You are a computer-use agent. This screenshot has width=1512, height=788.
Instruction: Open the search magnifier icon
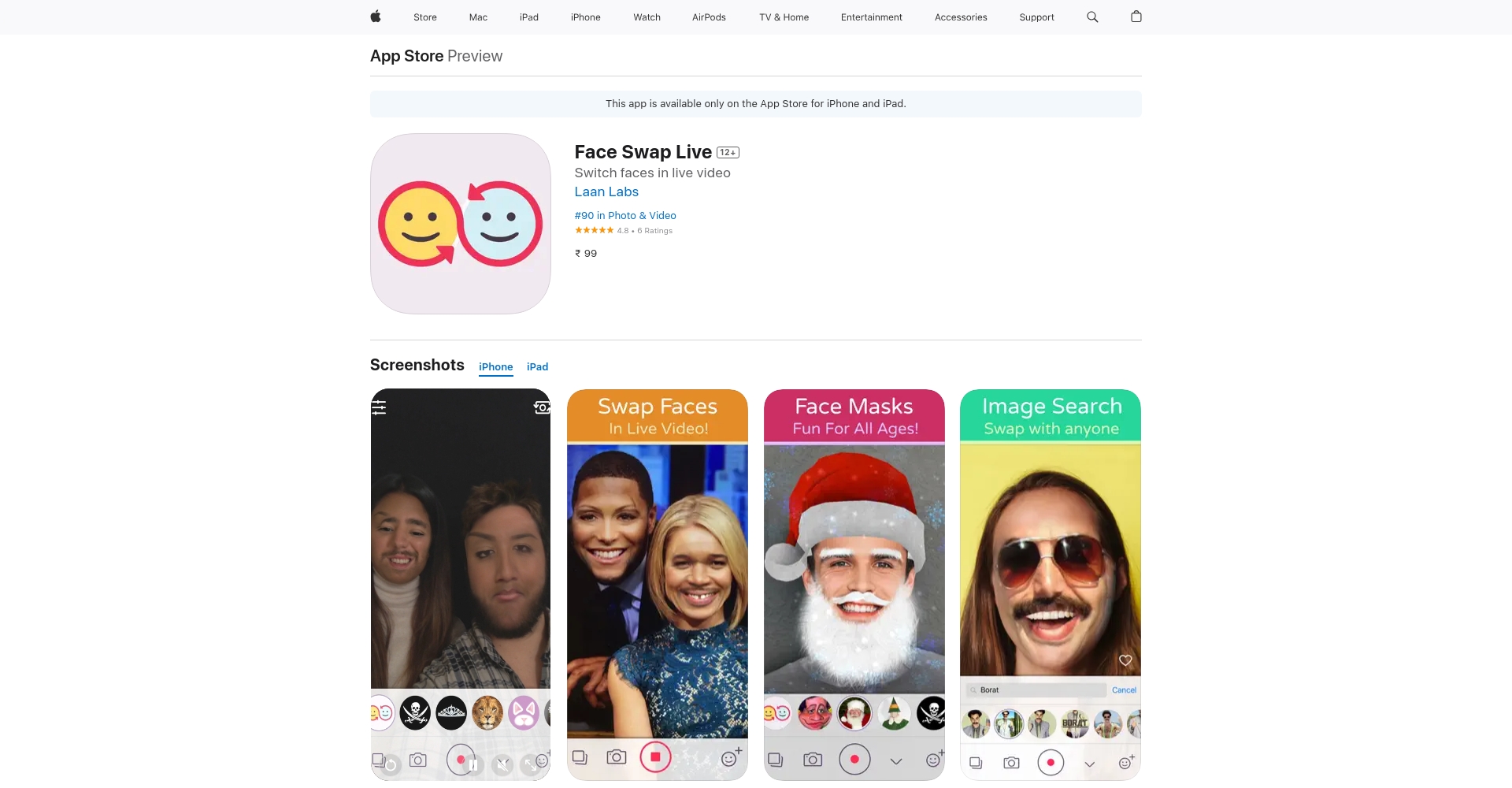pos(1092,17)
